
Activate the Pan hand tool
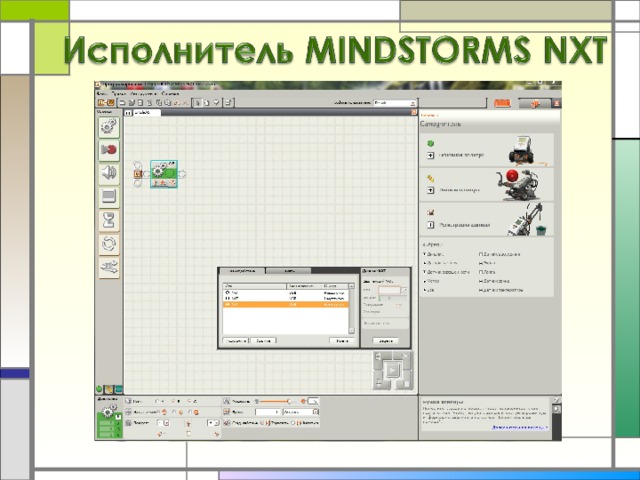[x=207, y=103]
